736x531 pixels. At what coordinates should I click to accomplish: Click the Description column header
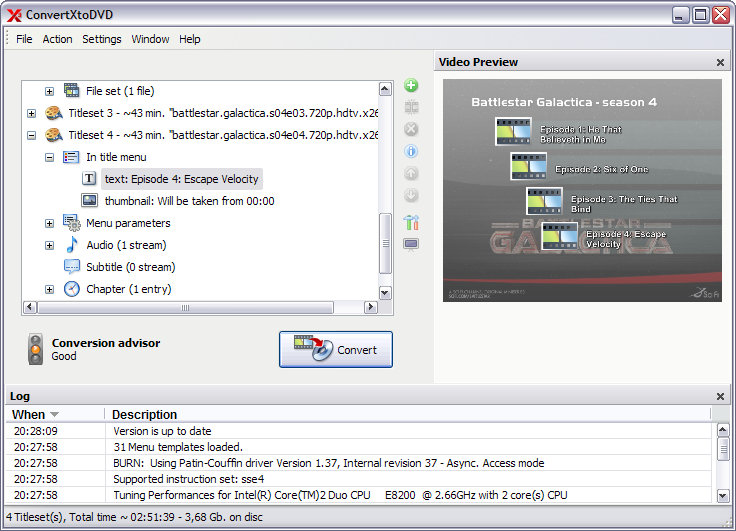coord(407,415)
